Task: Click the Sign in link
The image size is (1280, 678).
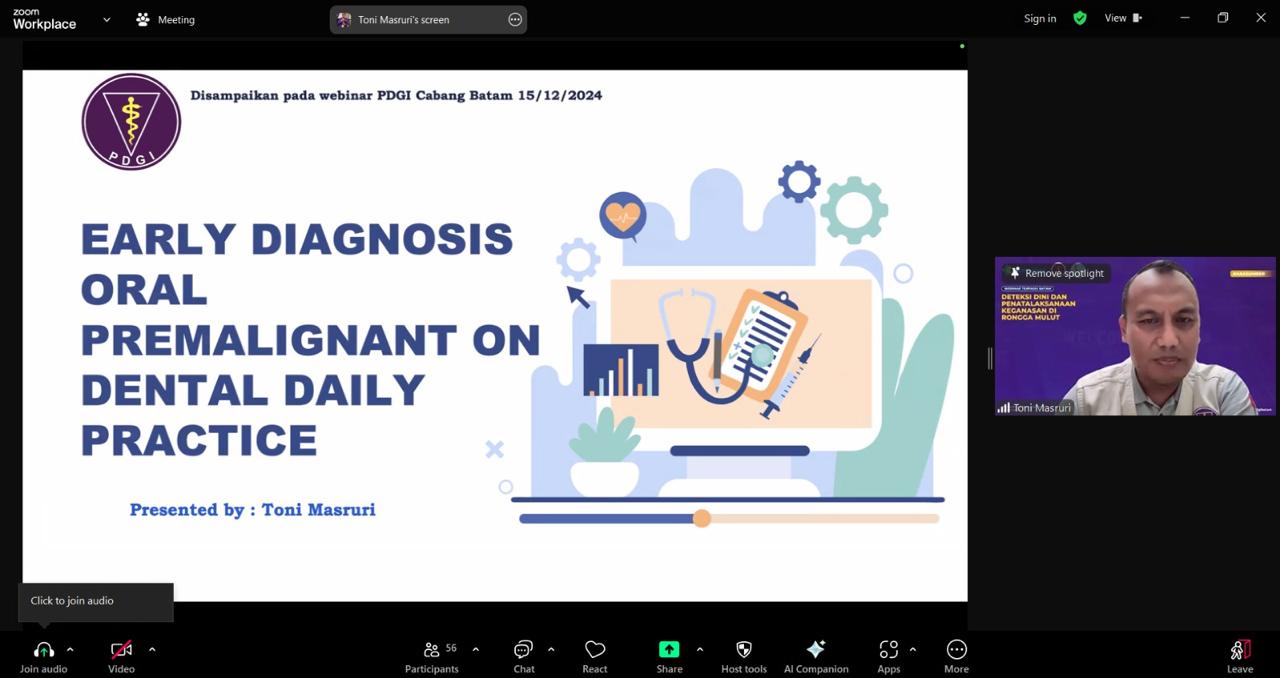Action: coord(1039,18)
